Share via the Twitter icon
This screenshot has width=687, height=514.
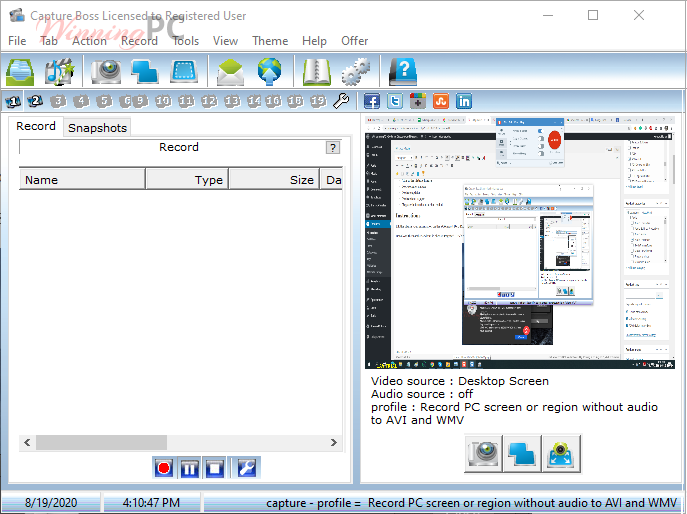pos(395,101)
